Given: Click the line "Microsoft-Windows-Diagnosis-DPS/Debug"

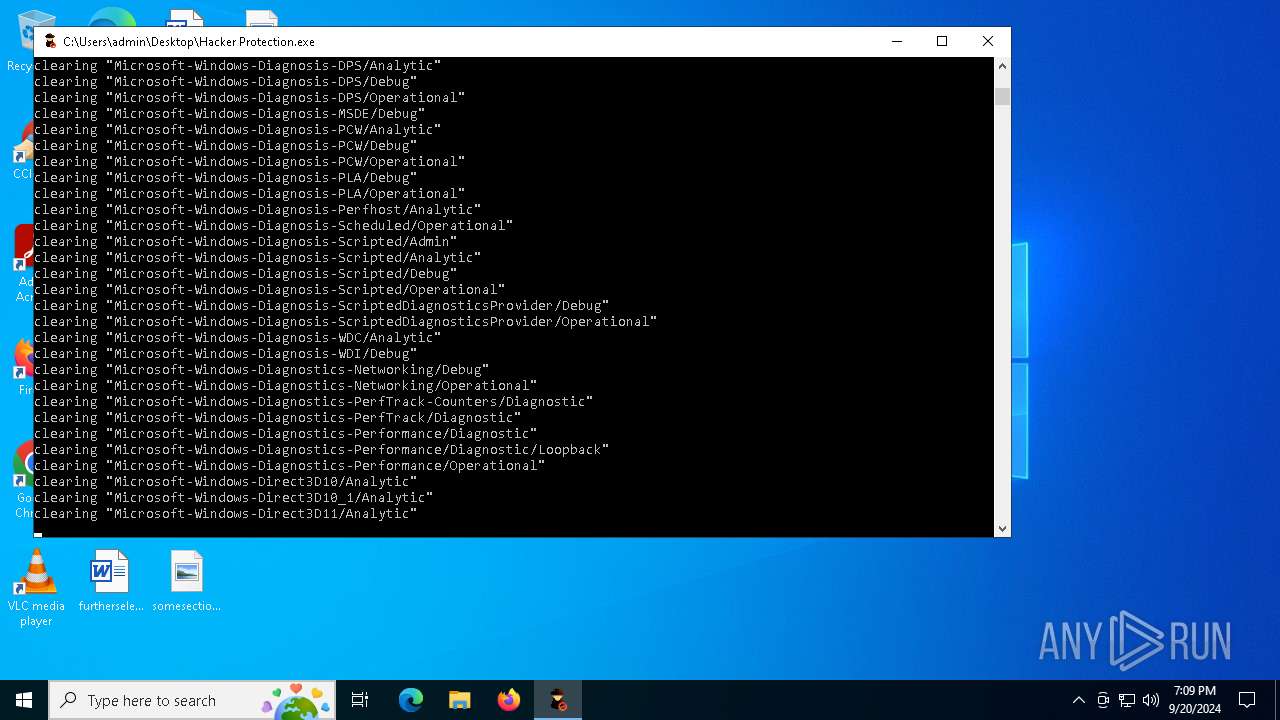Looking at the screenshot, I should [x=226, y=82].
